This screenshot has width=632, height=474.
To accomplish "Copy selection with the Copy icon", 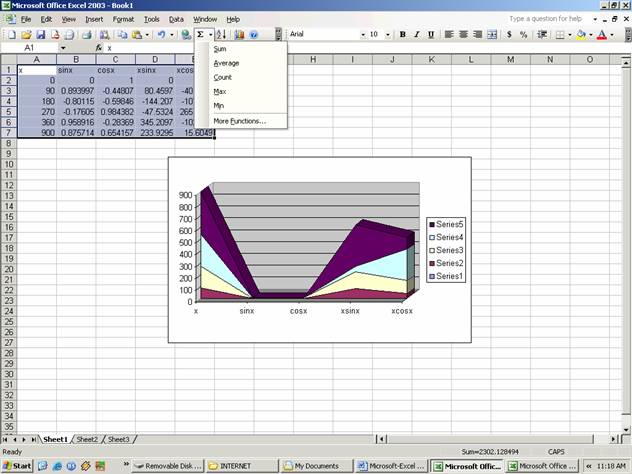I will click(122, 35).
